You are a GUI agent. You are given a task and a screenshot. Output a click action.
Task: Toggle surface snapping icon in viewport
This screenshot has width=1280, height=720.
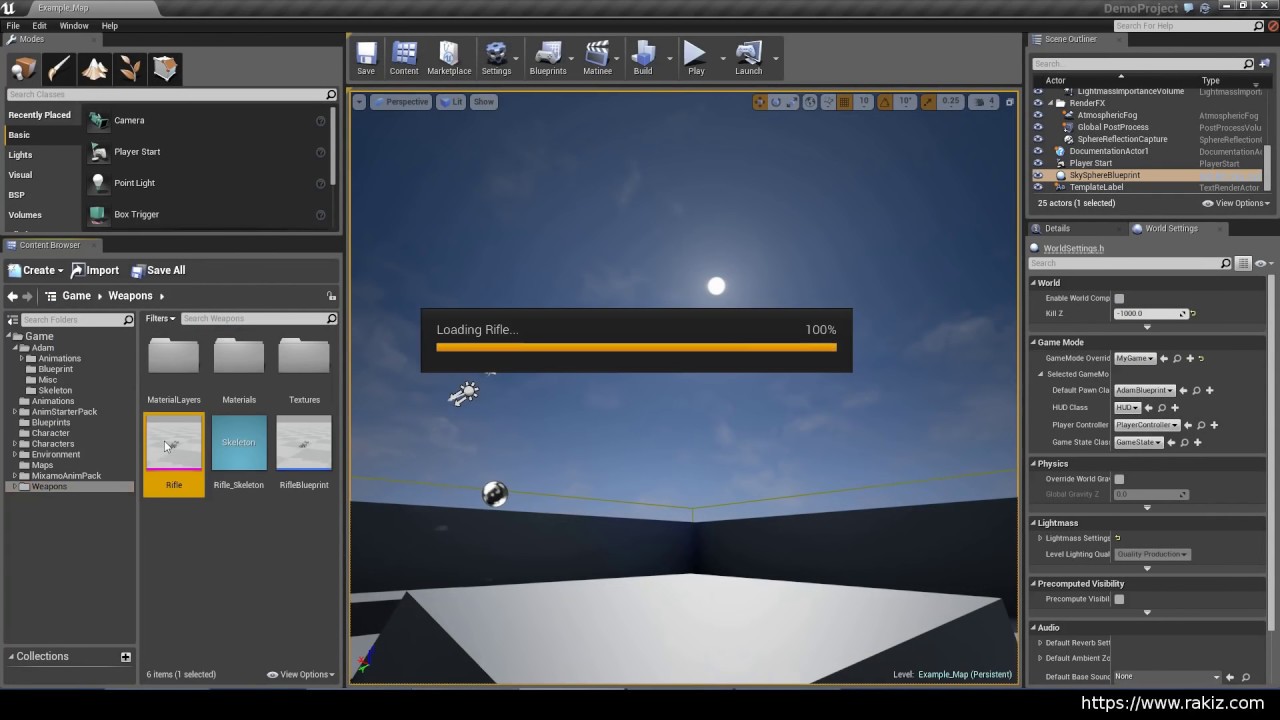click(828, 102)
